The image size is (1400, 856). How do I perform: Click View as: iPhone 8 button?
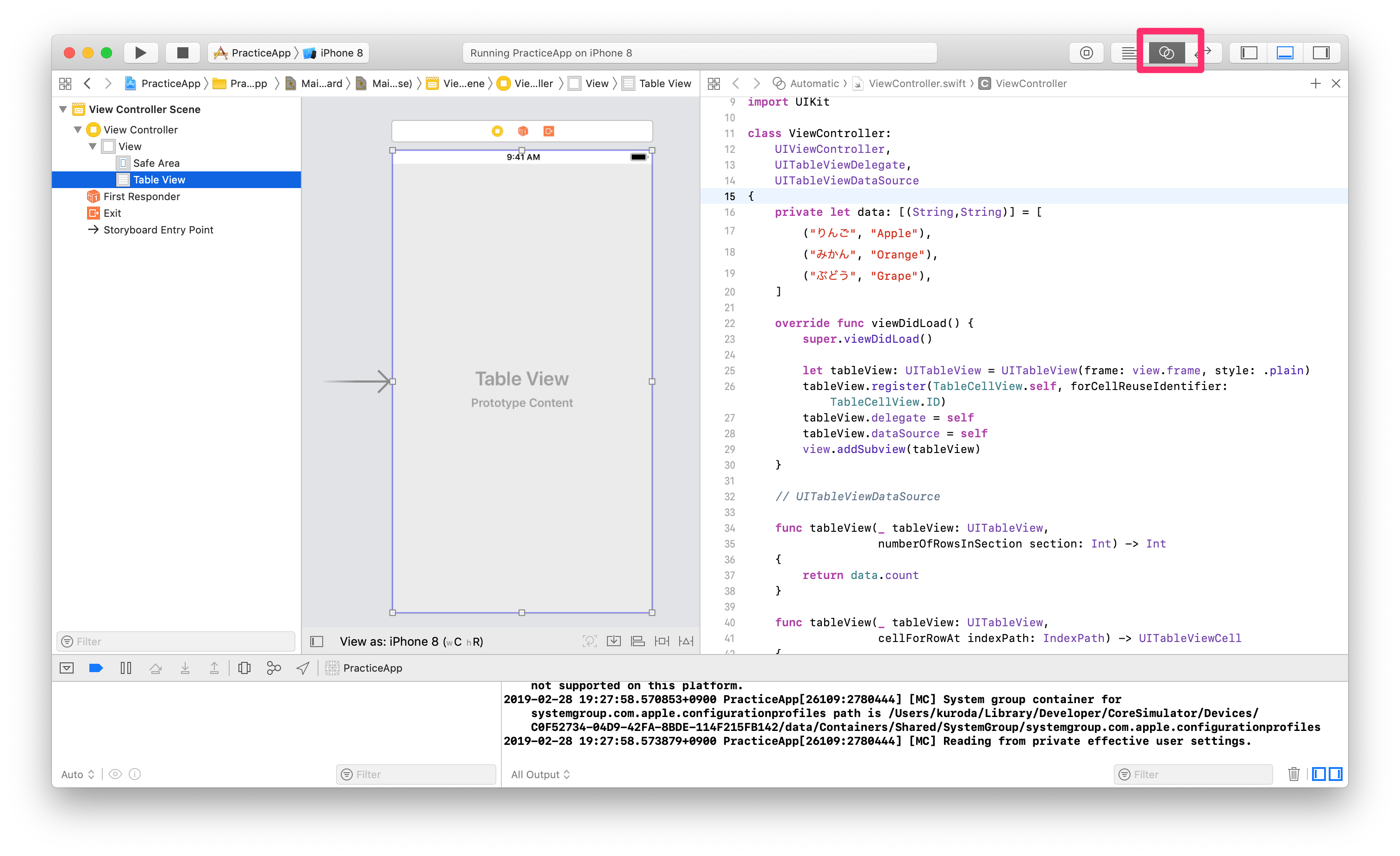(411, 642)
